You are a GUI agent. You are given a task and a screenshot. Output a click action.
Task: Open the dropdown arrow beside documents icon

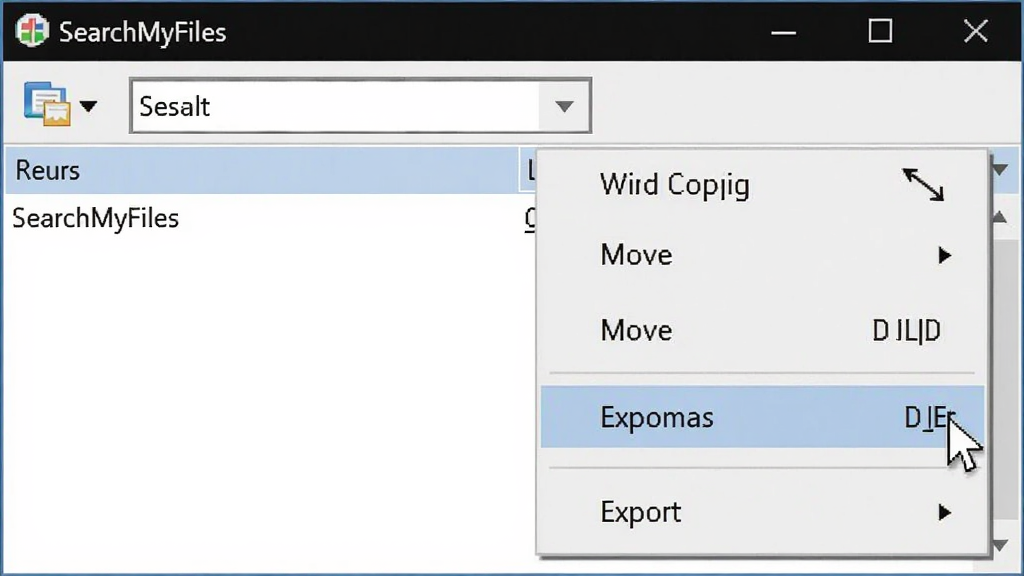pos(88,106)
